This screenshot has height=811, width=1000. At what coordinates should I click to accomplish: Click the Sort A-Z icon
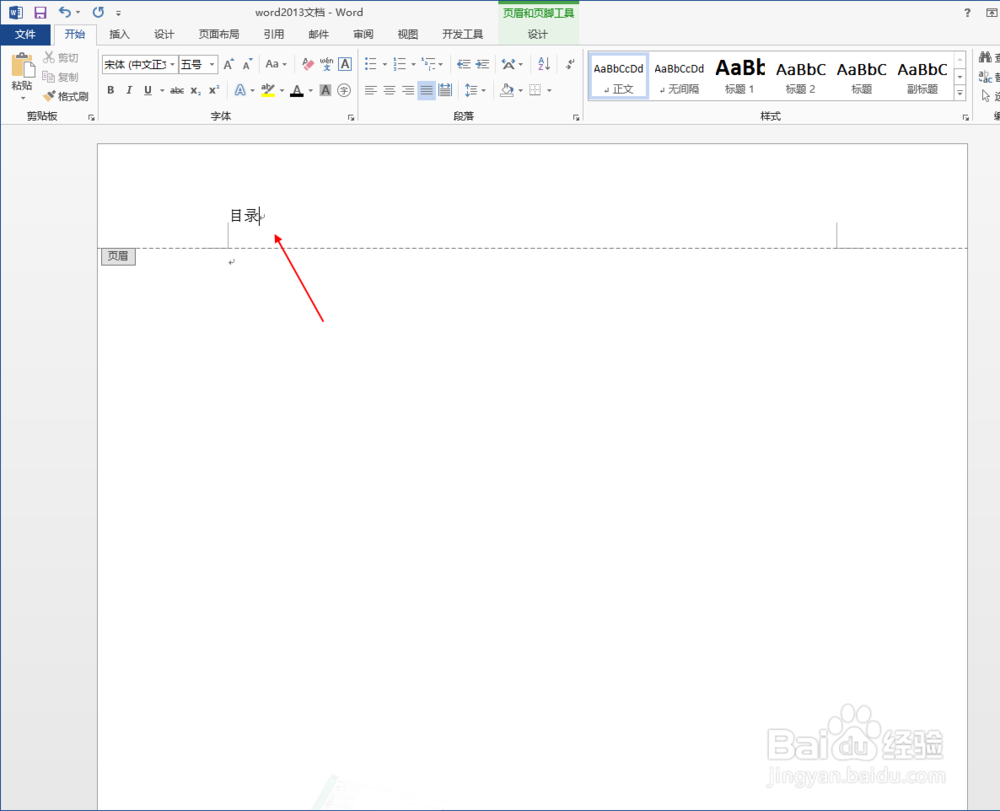544,64
